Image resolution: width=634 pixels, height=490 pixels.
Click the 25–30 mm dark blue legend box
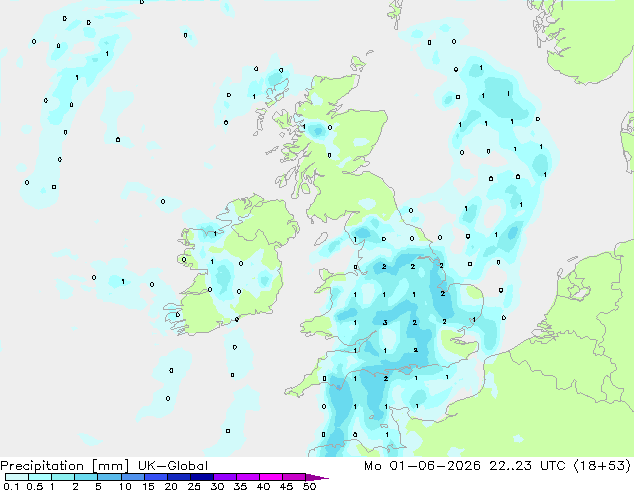(x=202, y=477)
